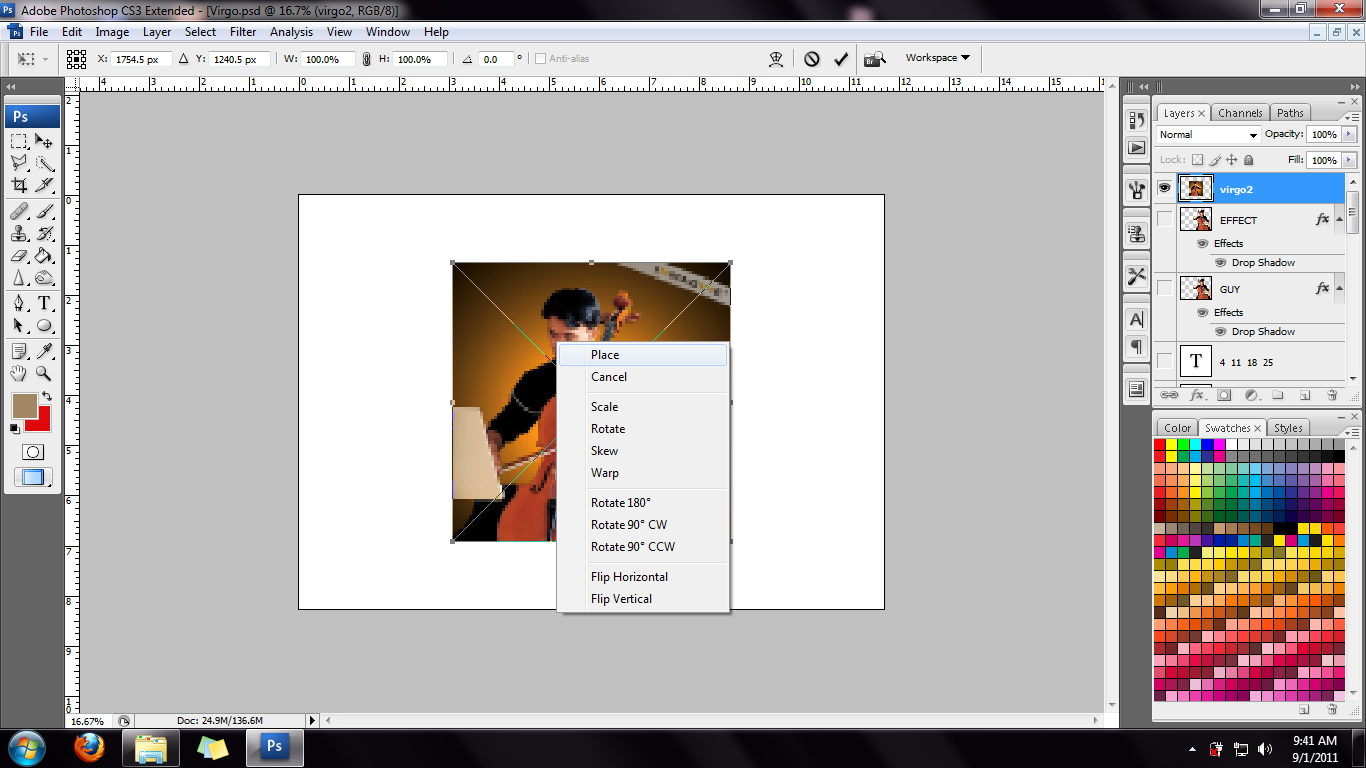Change screen mode button
The height and width of the screenshot is (768, 1366).
[x=33, y=477]
